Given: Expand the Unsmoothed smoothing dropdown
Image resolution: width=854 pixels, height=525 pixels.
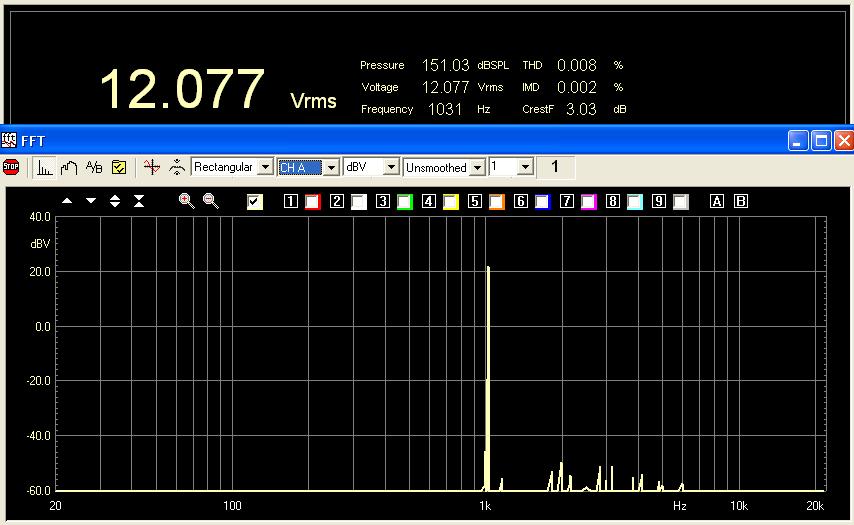Looking at the screenshot, I should pos(477,167).
